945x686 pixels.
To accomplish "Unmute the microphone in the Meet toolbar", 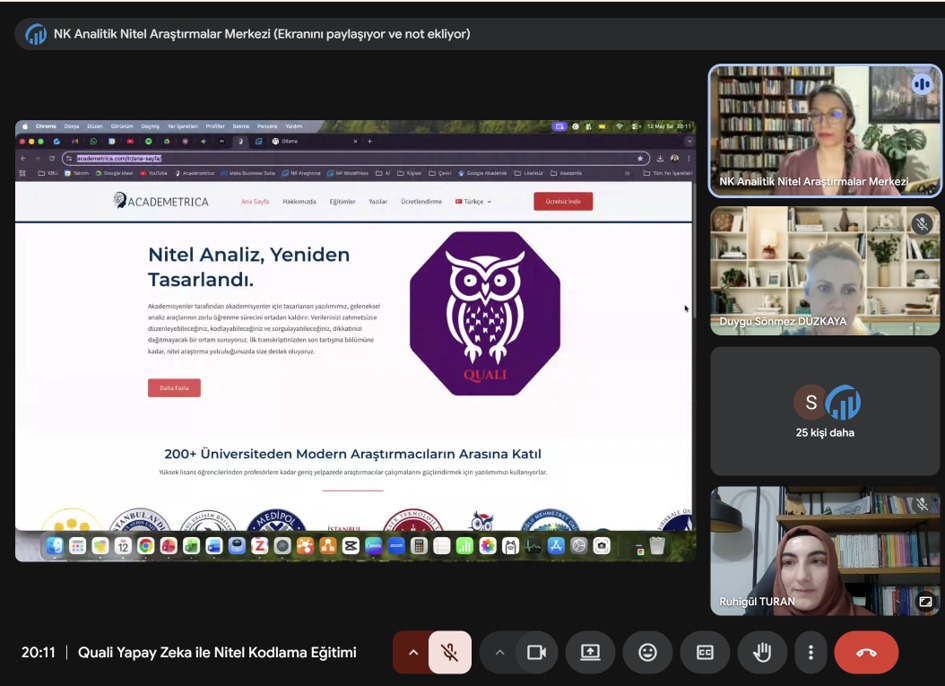I will pyautogui.click(x=450, y=652).
